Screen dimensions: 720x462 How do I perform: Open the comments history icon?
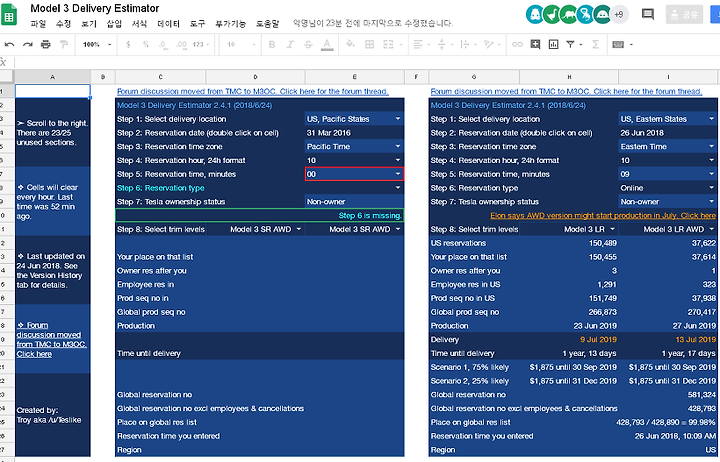click(647, 14)
